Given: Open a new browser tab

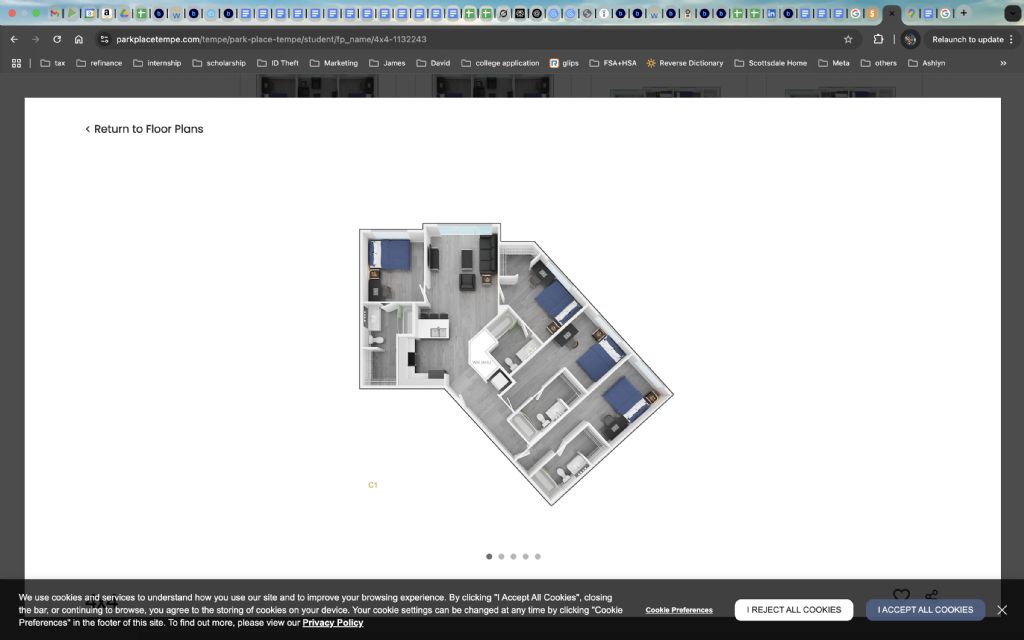Looking at the screenshot, I should (x=964, y=13).
